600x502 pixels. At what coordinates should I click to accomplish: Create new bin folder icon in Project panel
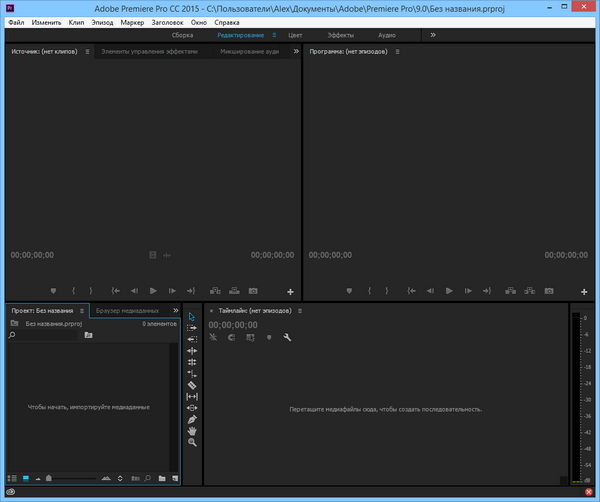tap(162, 479)
